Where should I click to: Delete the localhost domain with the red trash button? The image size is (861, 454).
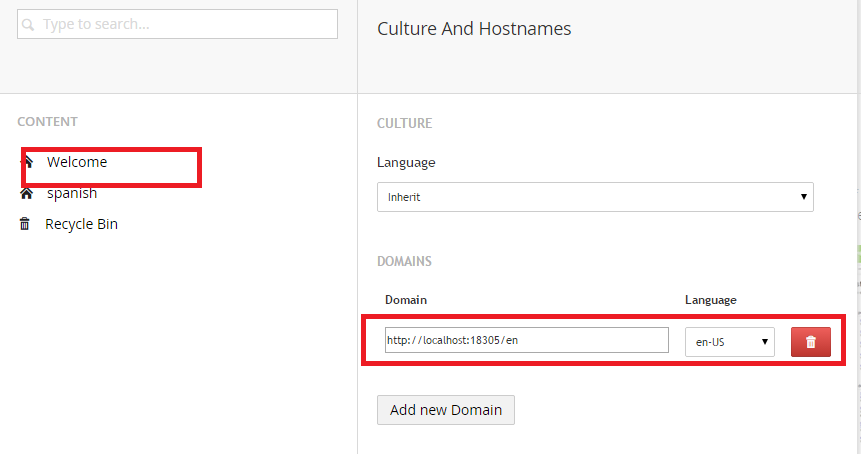click(810, 341)
